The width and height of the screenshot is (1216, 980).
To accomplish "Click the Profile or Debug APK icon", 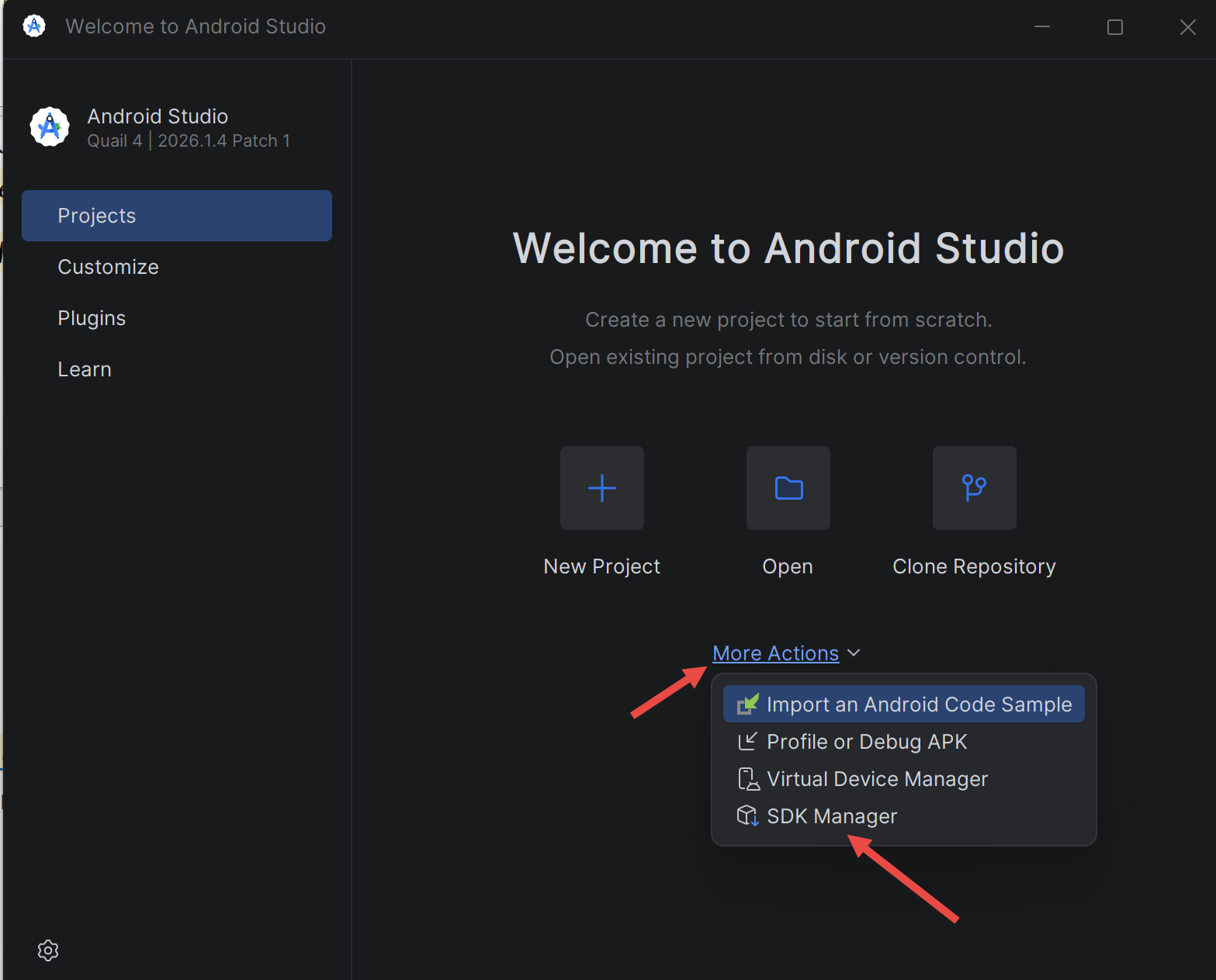I will coord(747,742).
